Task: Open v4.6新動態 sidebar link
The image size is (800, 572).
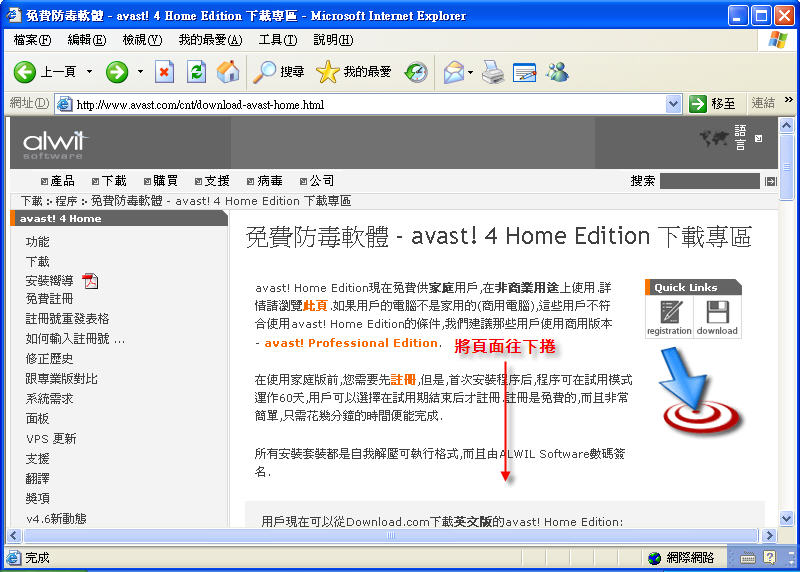Action: tap(56, 519)
